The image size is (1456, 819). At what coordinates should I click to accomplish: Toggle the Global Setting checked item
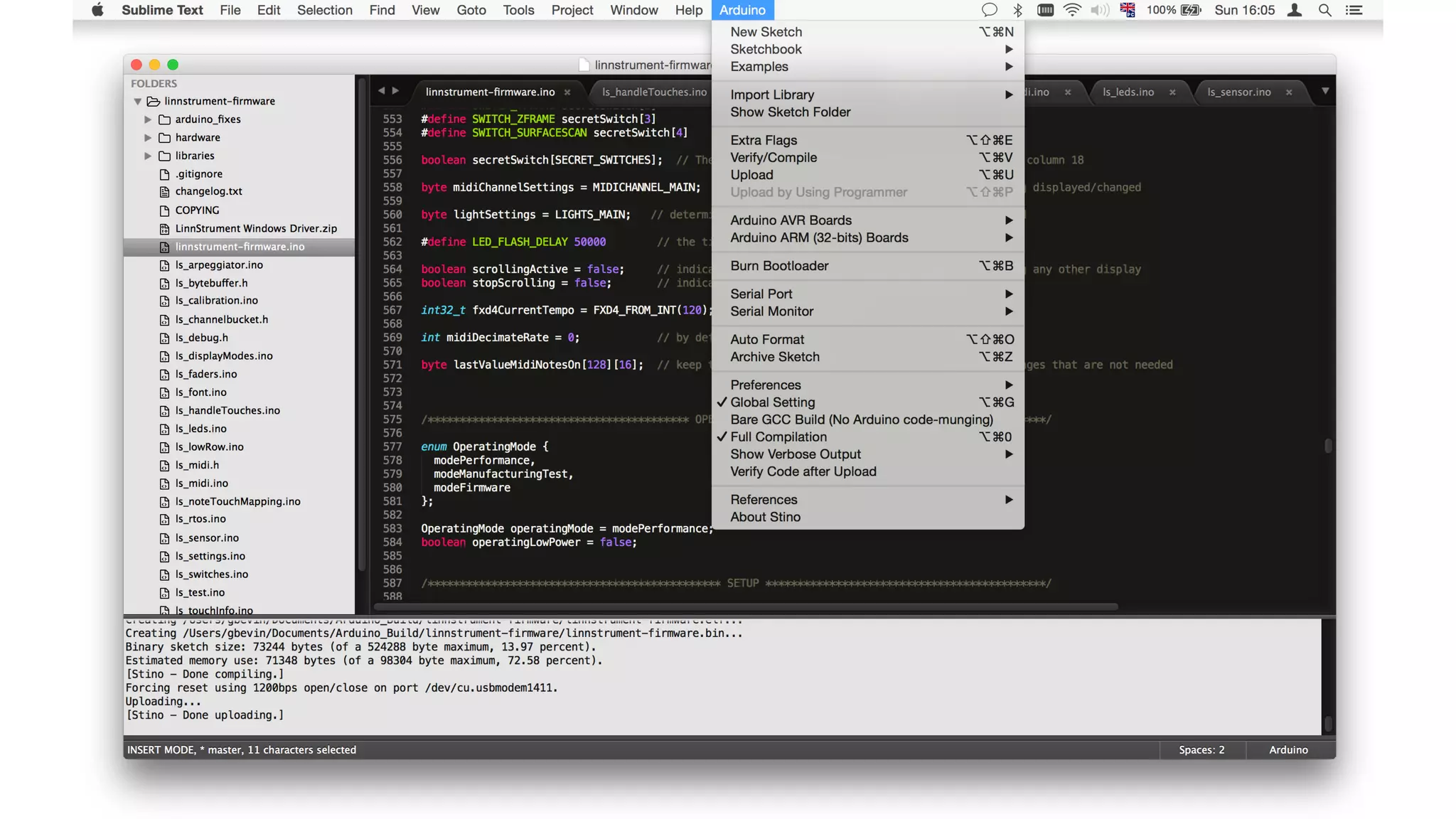(772, 402)
